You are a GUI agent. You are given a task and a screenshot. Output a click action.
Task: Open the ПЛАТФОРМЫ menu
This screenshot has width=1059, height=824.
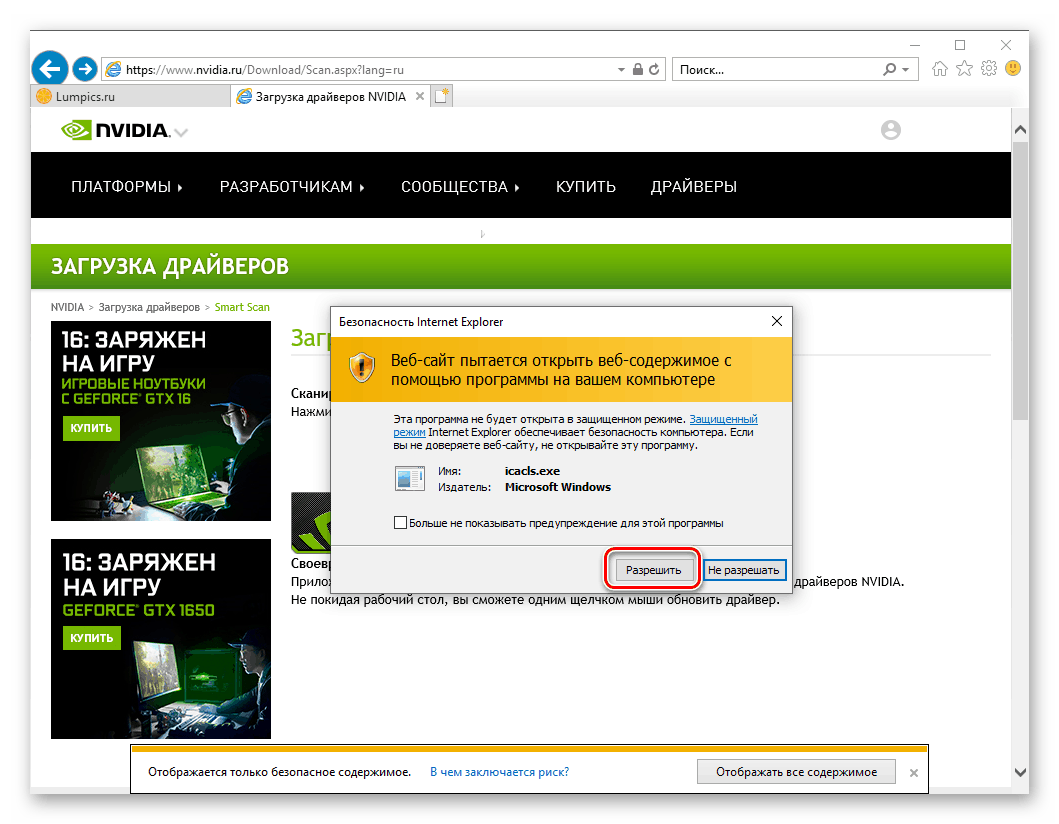pyautogui.click(x=127, y=186)
